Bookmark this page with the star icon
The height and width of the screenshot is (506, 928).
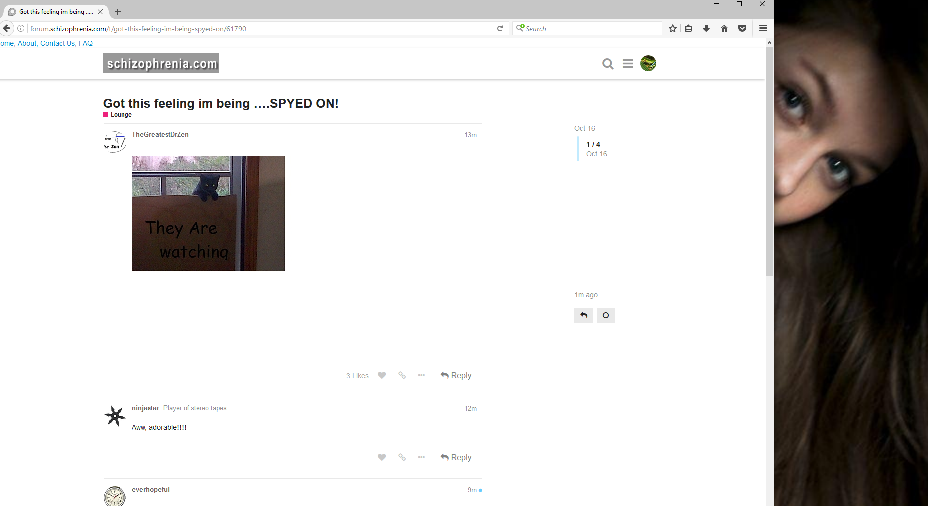[672, 28]
